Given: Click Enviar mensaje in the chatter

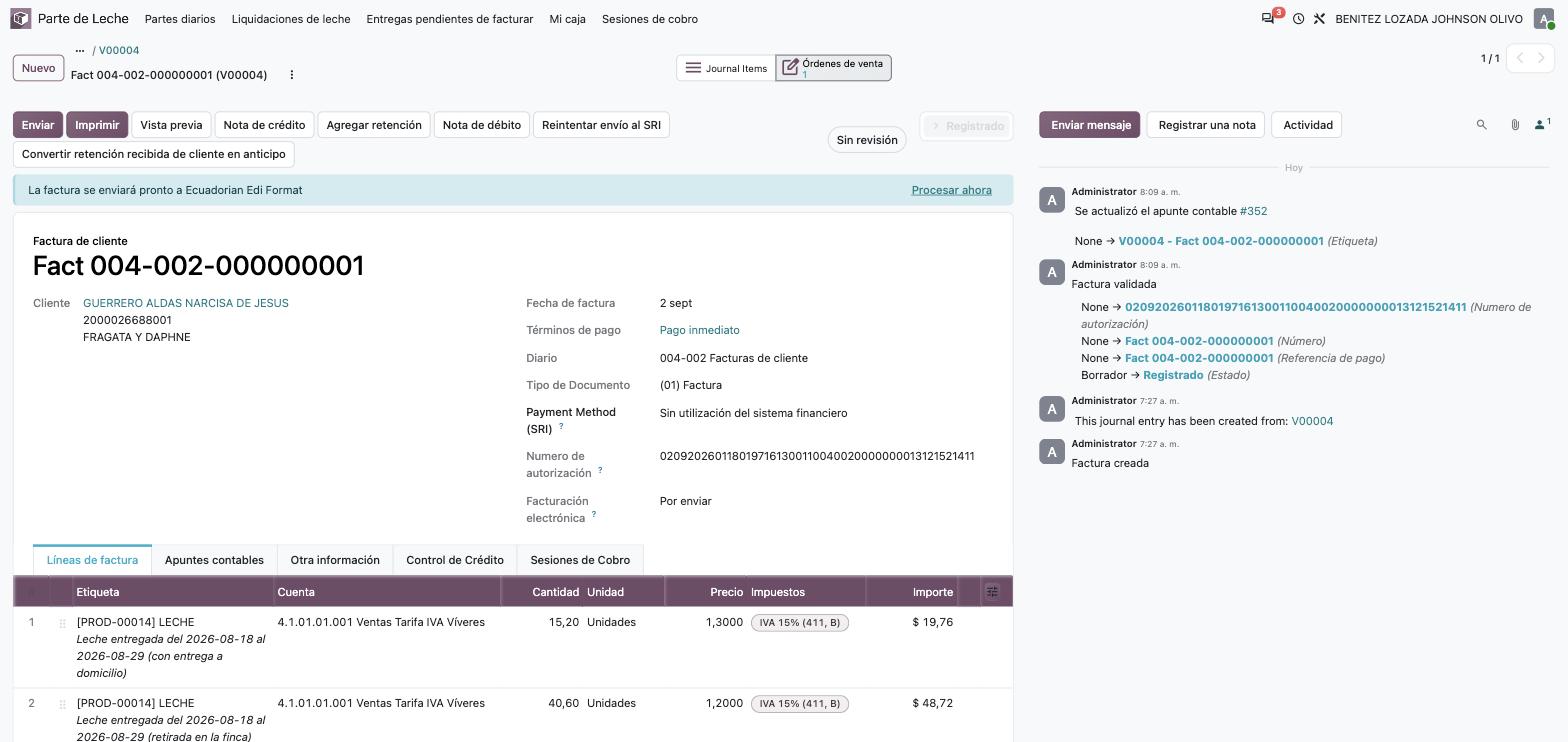Looking at the screenshot, I should 1090,125.
